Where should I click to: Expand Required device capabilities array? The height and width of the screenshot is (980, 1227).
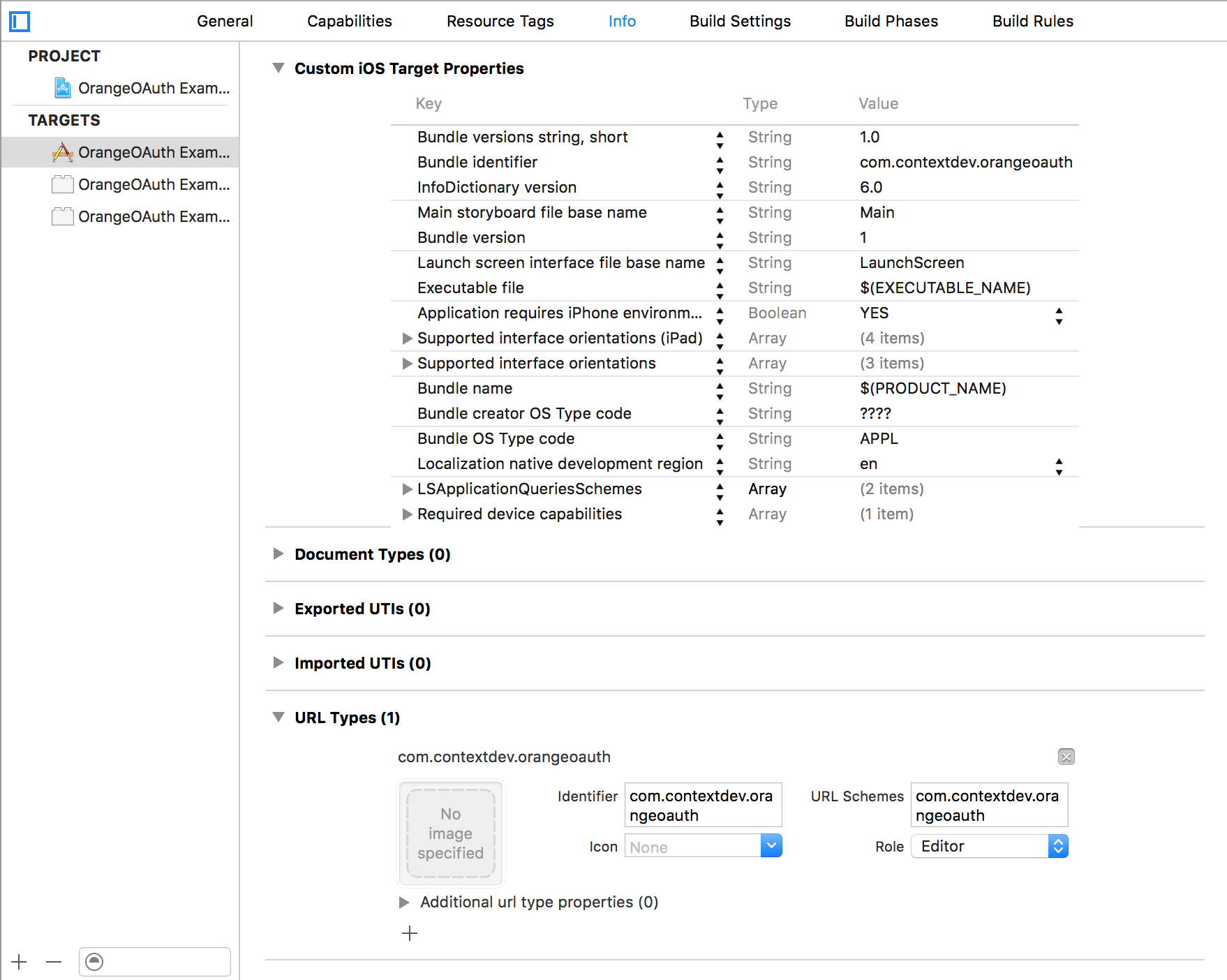tap(408, 514)
